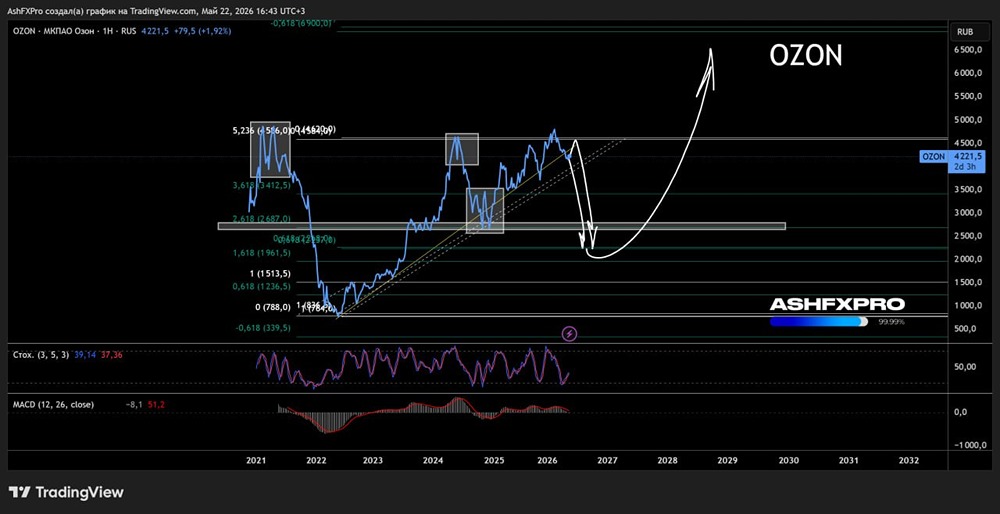Click the 2028 time axis label

[x=667, y=460]
